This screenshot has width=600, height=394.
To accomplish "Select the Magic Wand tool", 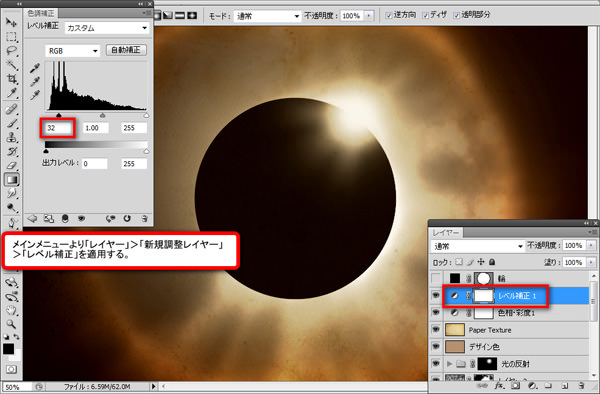I will coord(11,65).
